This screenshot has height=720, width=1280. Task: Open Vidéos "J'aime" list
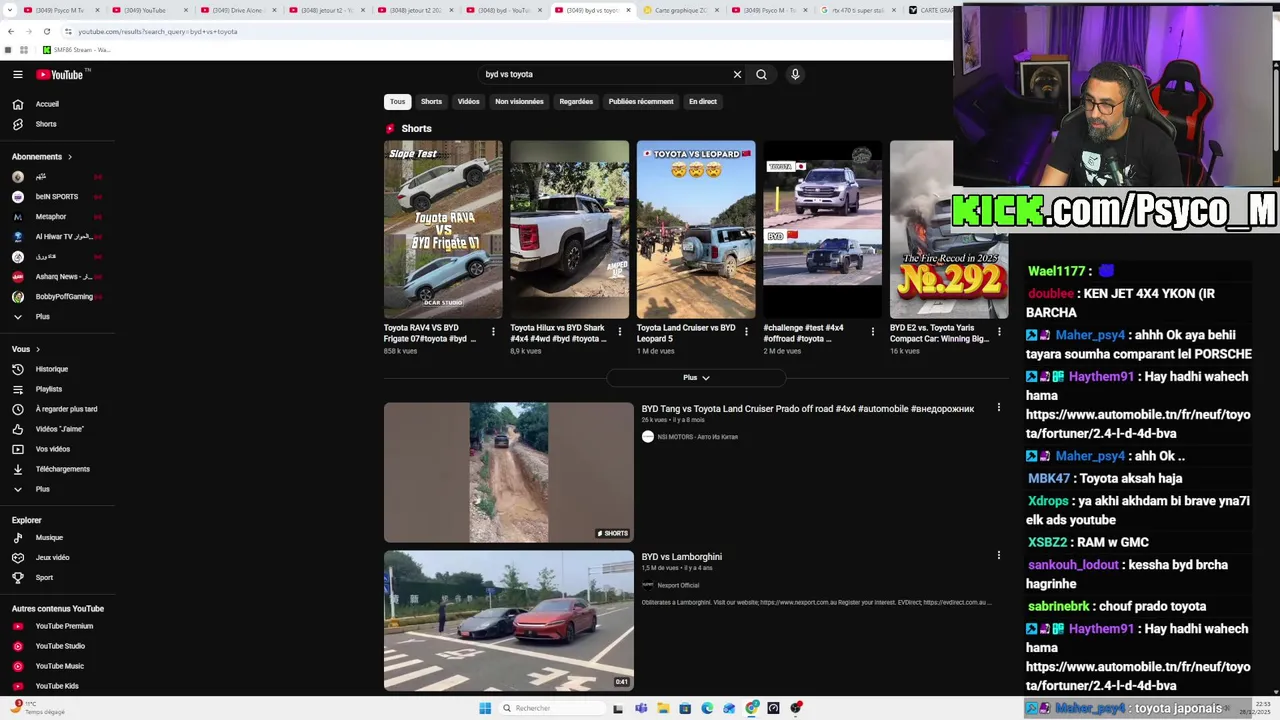(58, 429)
